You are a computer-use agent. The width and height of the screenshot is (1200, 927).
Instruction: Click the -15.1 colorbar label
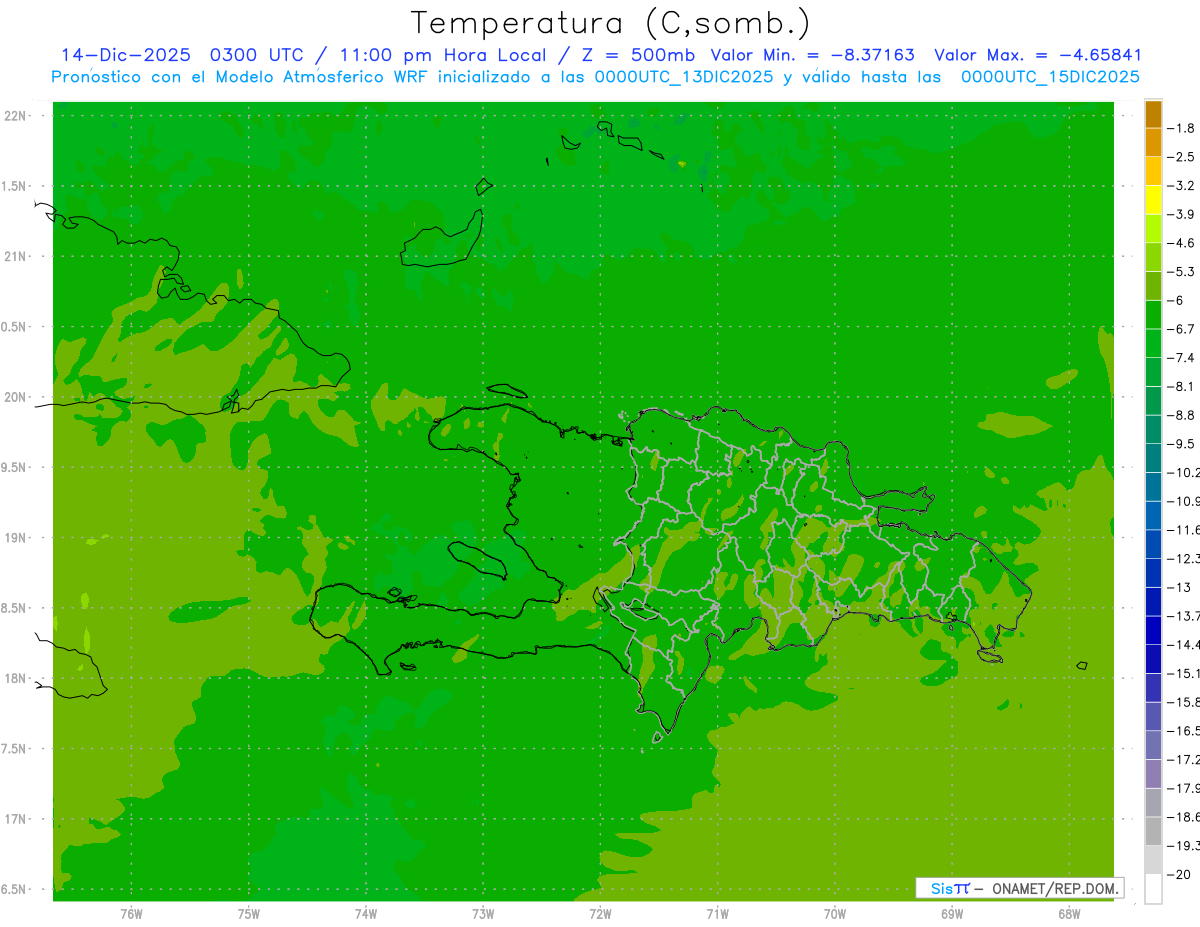pyautogui.click(x=1183, y=673)
